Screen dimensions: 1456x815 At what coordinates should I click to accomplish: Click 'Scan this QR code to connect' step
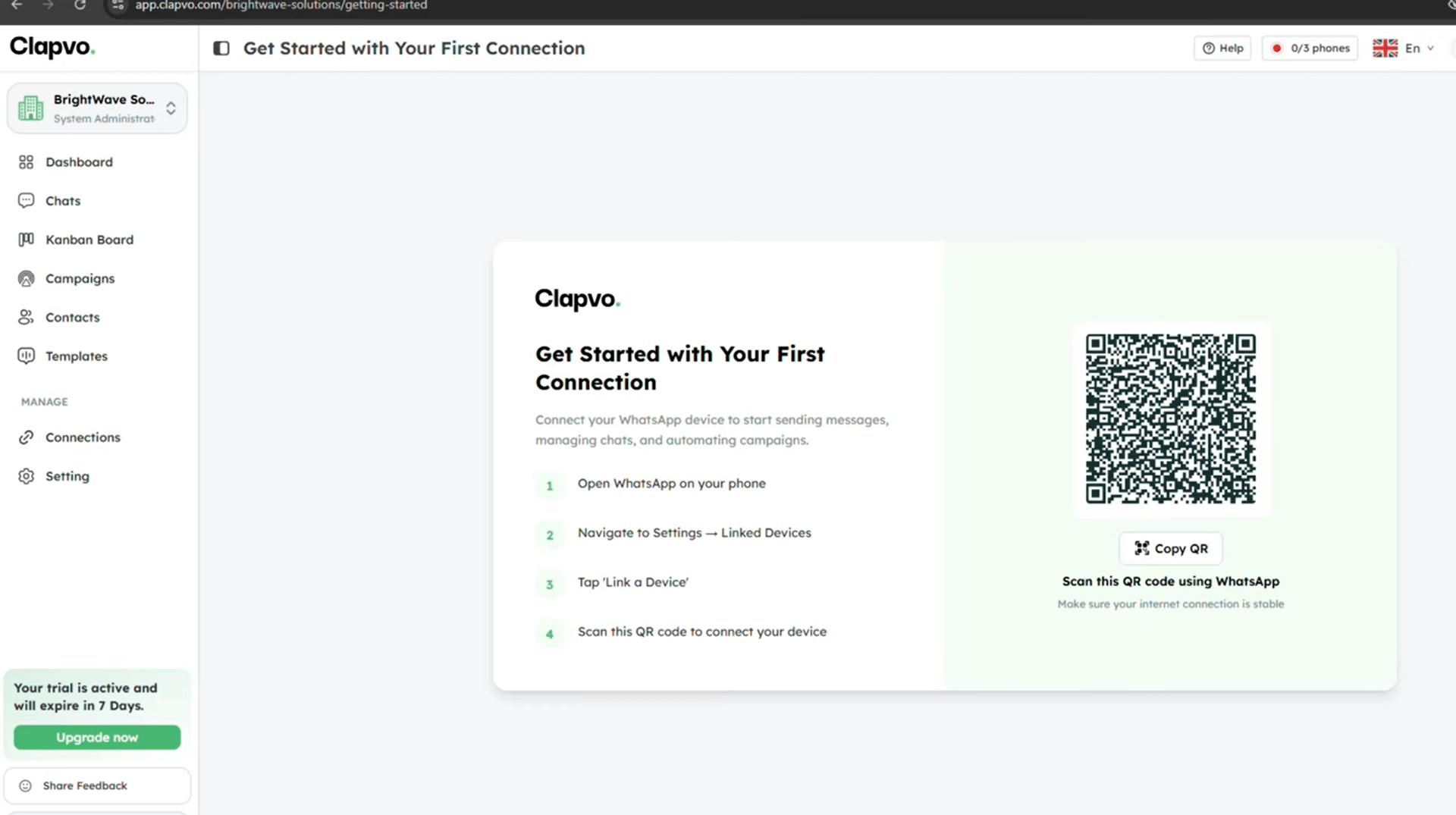coord(702,632)
